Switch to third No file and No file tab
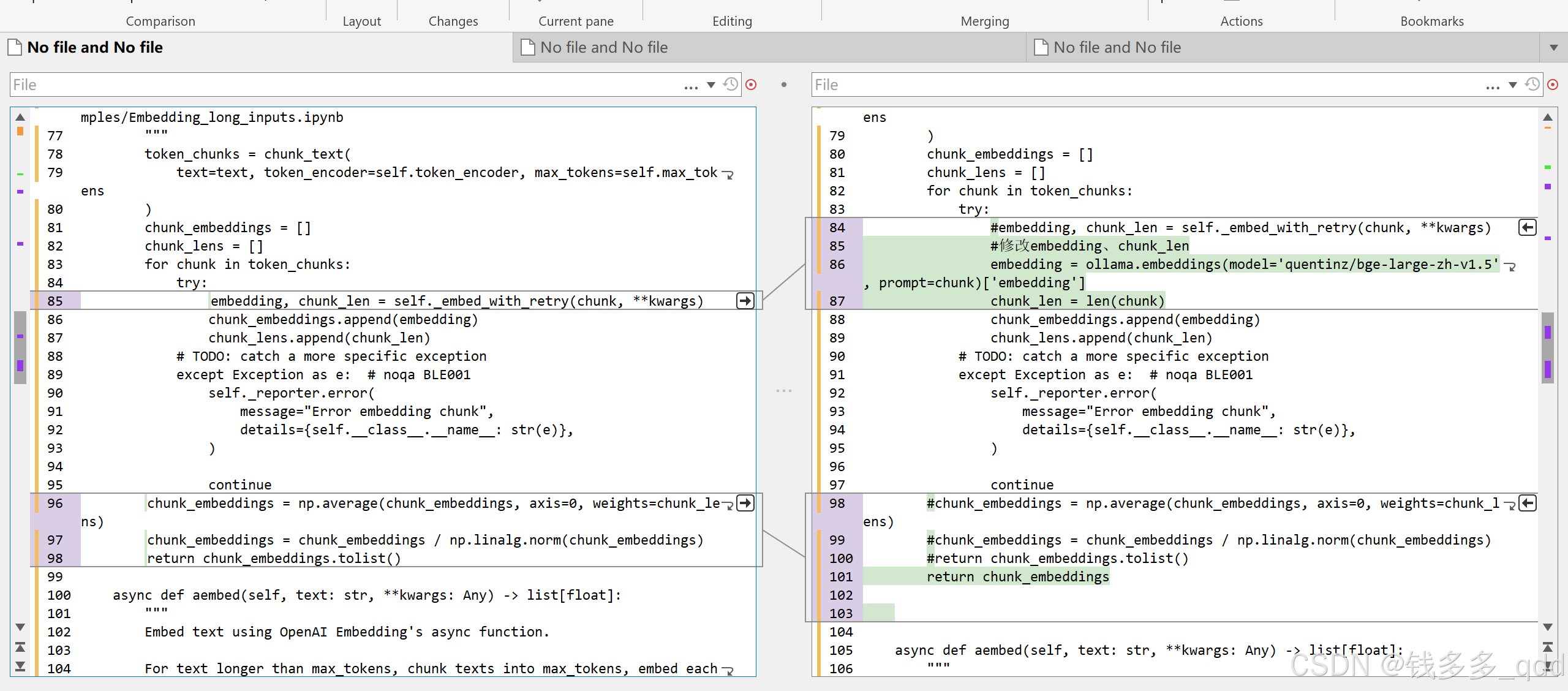 point(1117,48)
